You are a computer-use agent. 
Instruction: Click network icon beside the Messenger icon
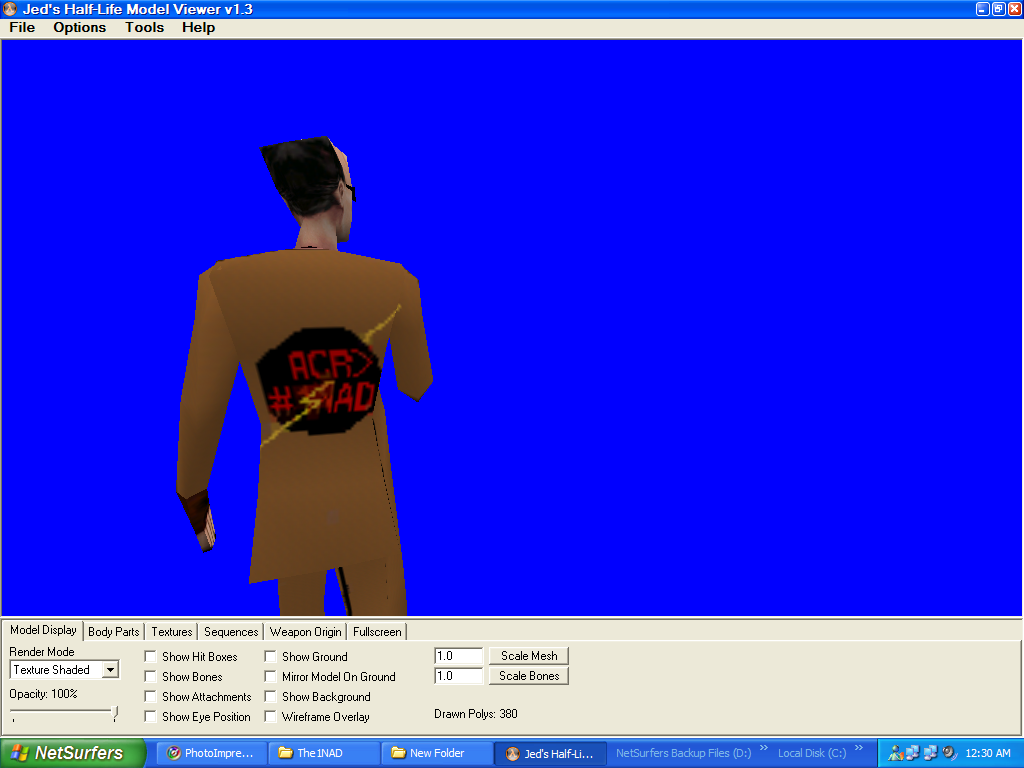click(912, 753)
